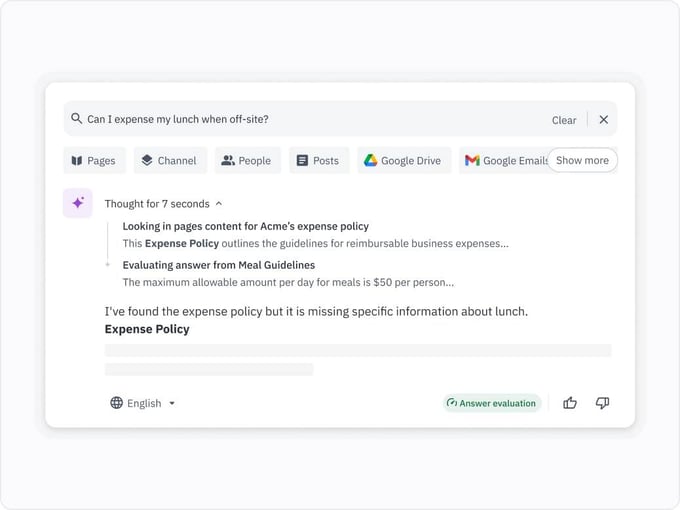Screen dimensions: 680x510
Task: Click the Evaluating answer from Meal Guidelines step
Action: pos(218,265)
